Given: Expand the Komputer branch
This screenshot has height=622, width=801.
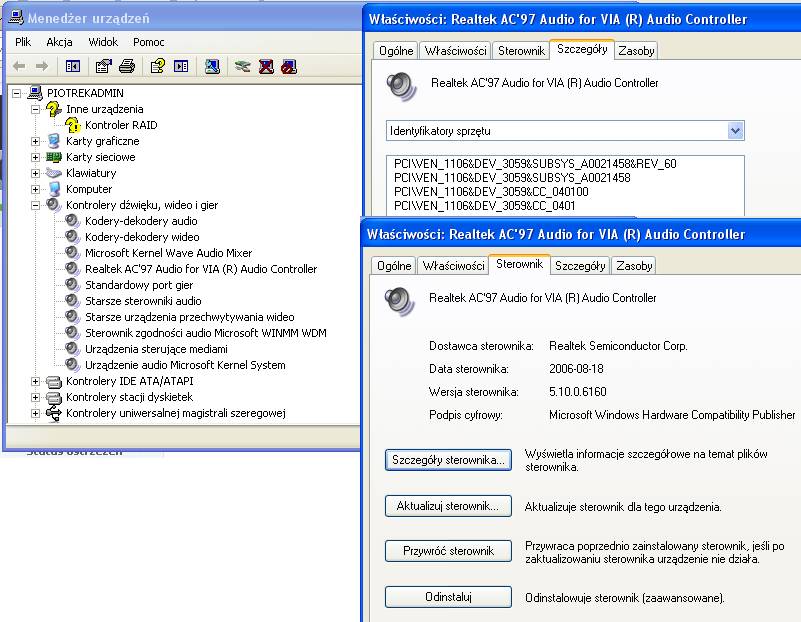Looking at the screenshot, I should point(35,189).
